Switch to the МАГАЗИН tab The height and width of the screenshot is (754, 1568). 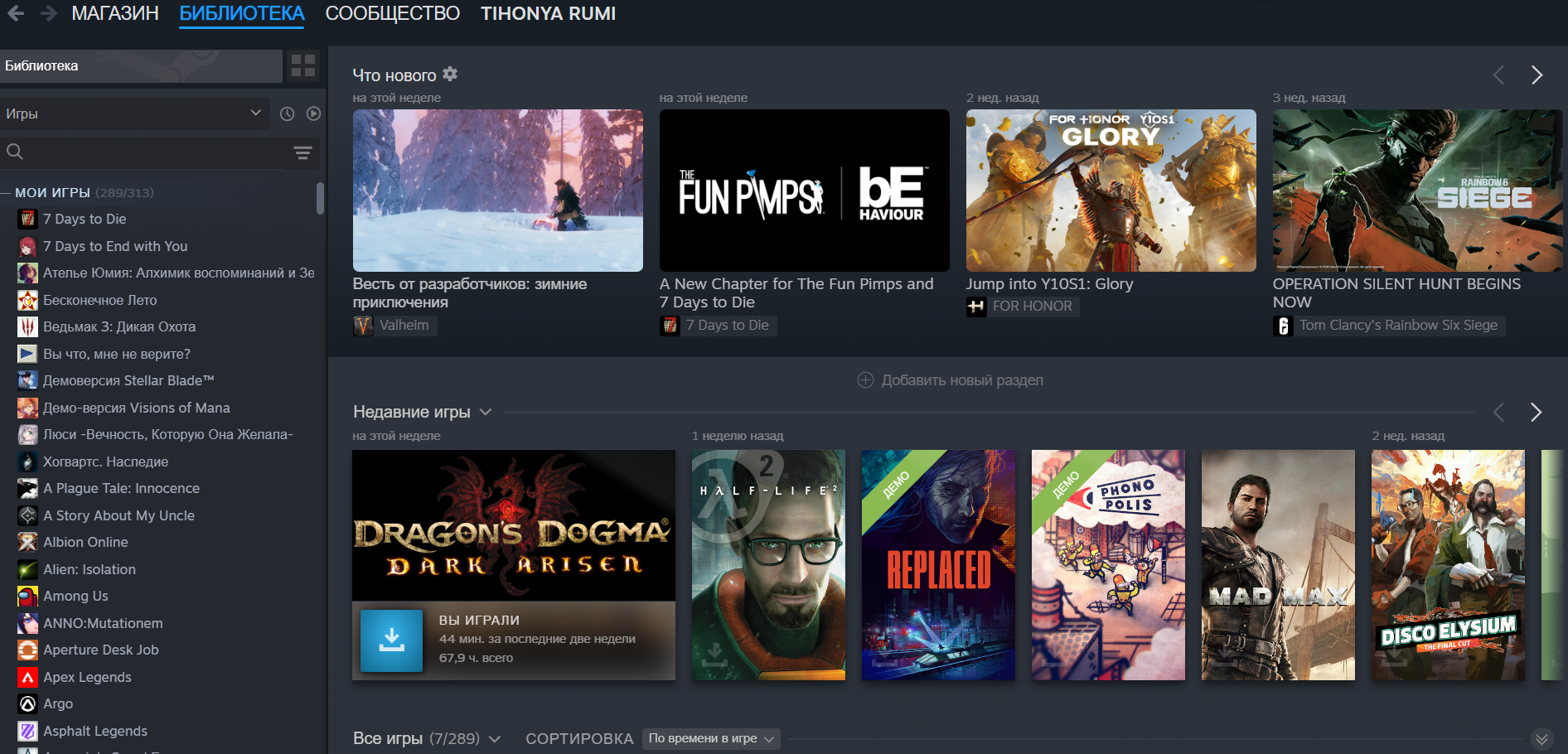point(115,13)
